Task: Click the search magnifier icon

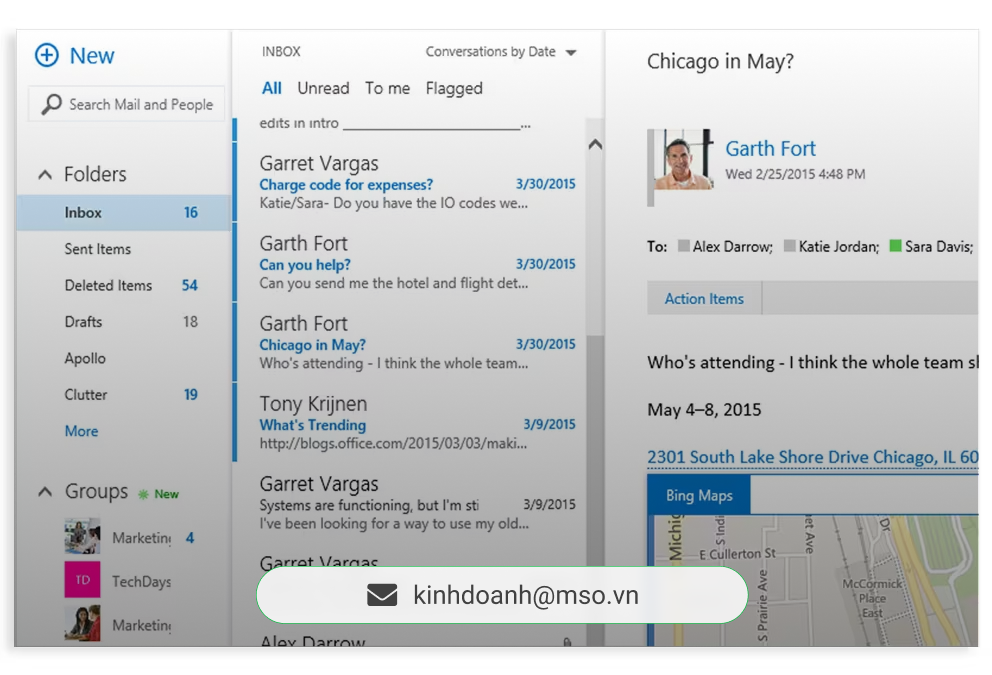Action: click(x=51, y=105)
